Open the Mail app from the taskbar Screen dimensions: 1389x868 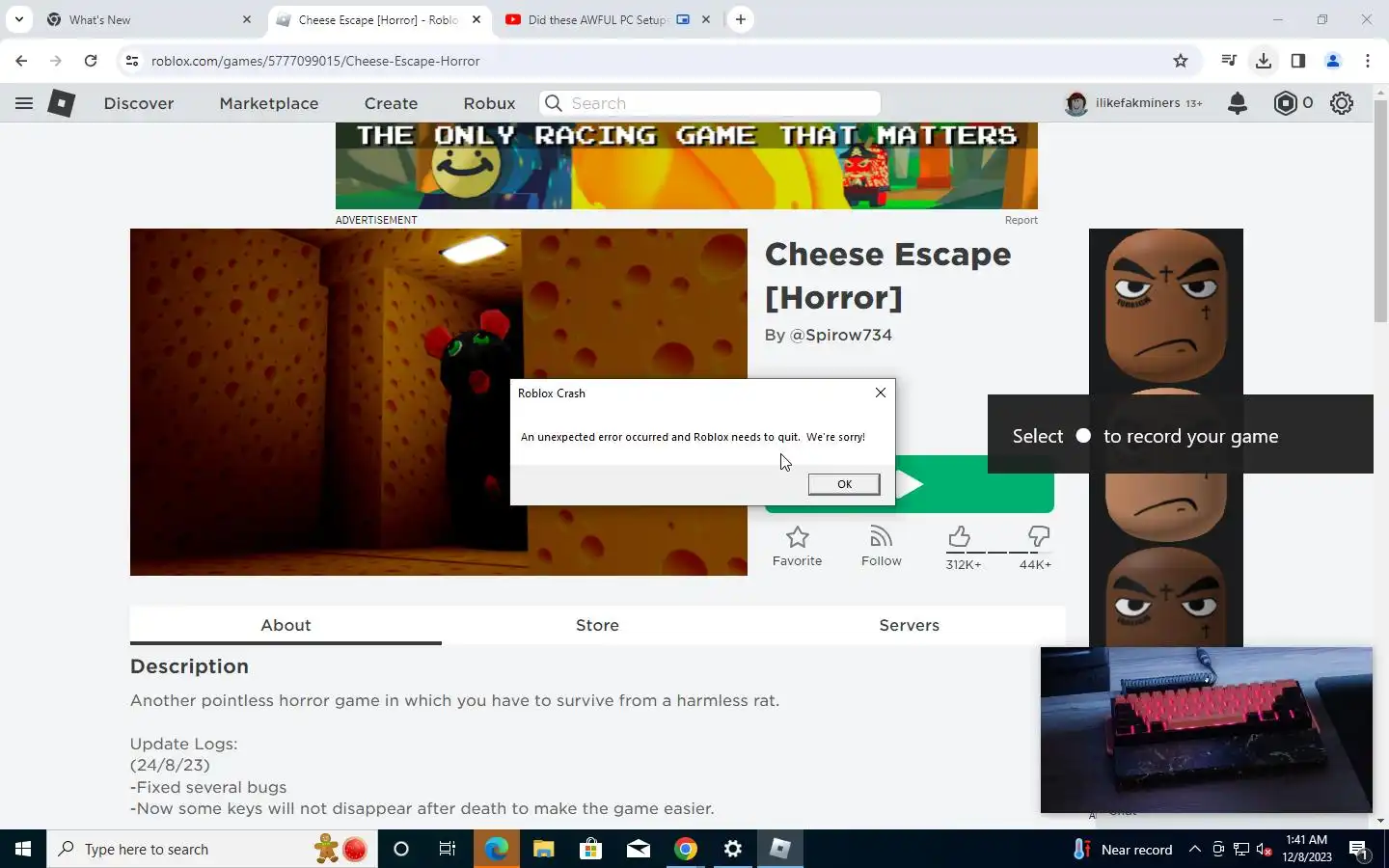639,849
